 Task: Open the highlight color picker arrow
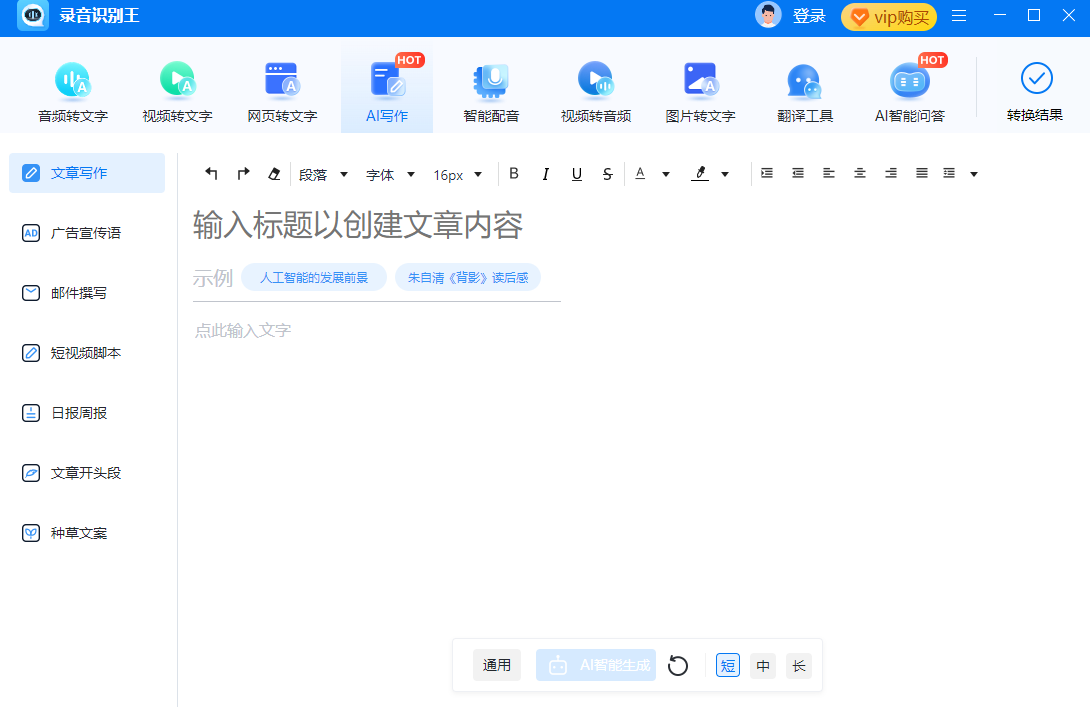(725, 175)
